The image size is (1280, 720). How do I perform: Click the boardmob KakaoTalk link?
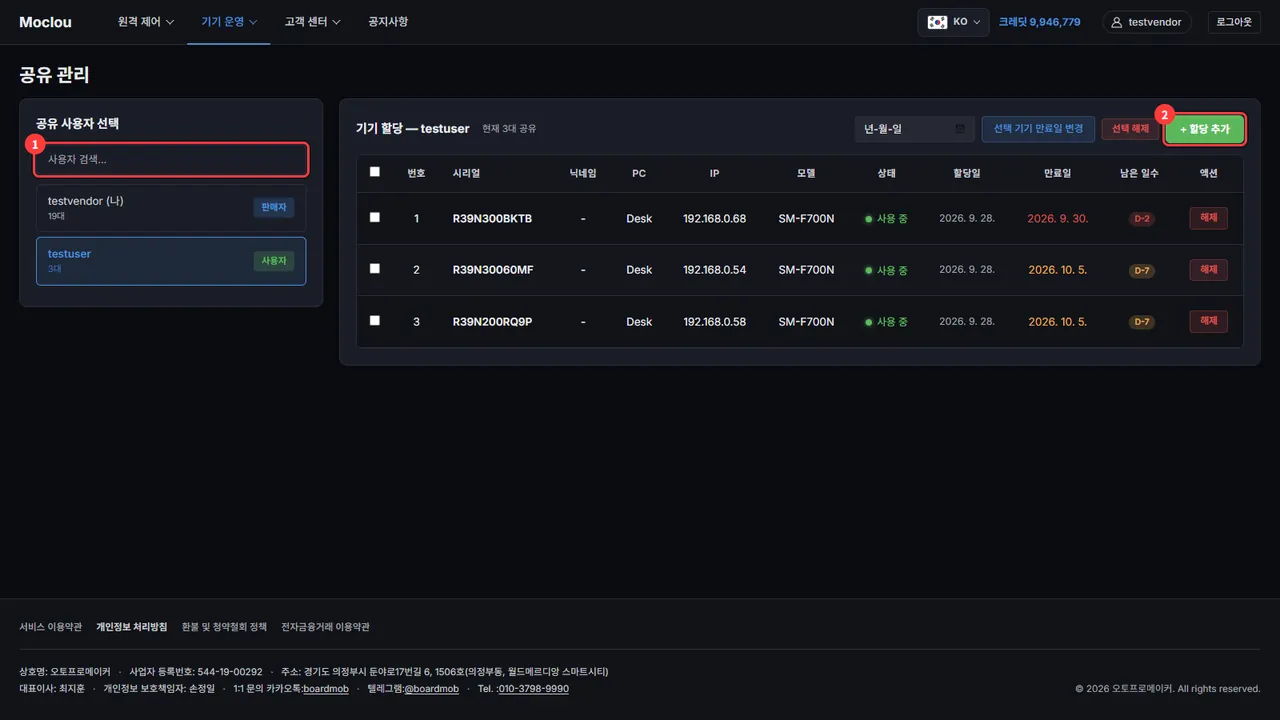click(x=326, y=689)
